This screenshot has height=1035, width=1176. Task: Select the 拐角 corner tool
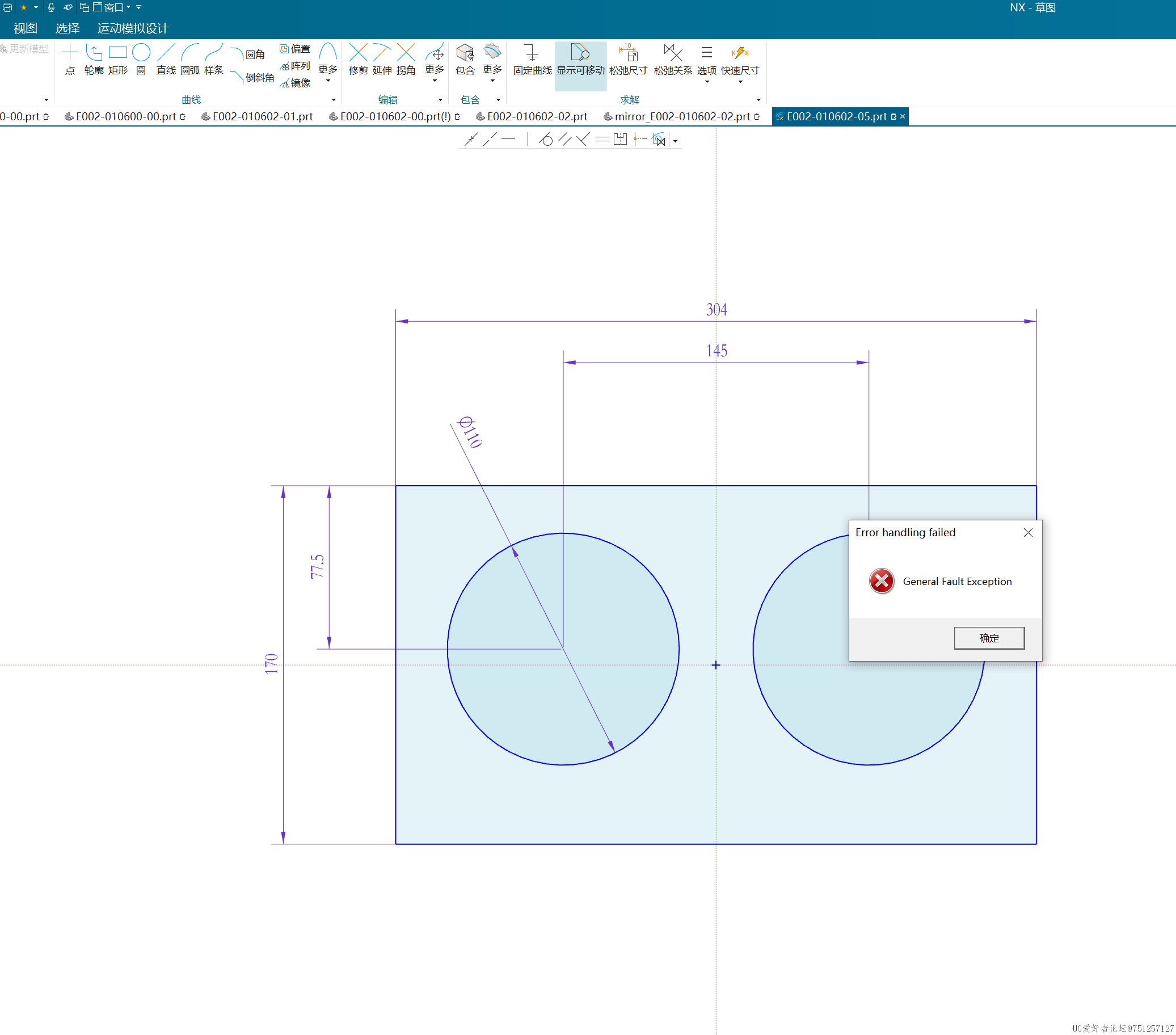click(406, 60)
